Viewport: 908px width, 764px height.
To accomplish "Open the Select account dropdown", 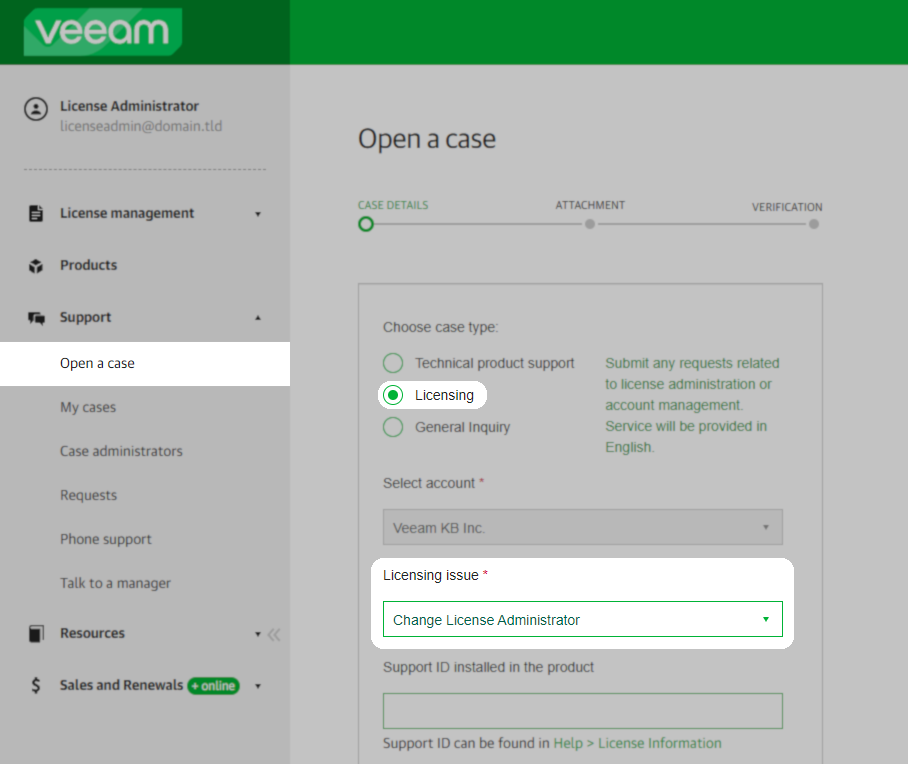I will [x=583, y=527].
